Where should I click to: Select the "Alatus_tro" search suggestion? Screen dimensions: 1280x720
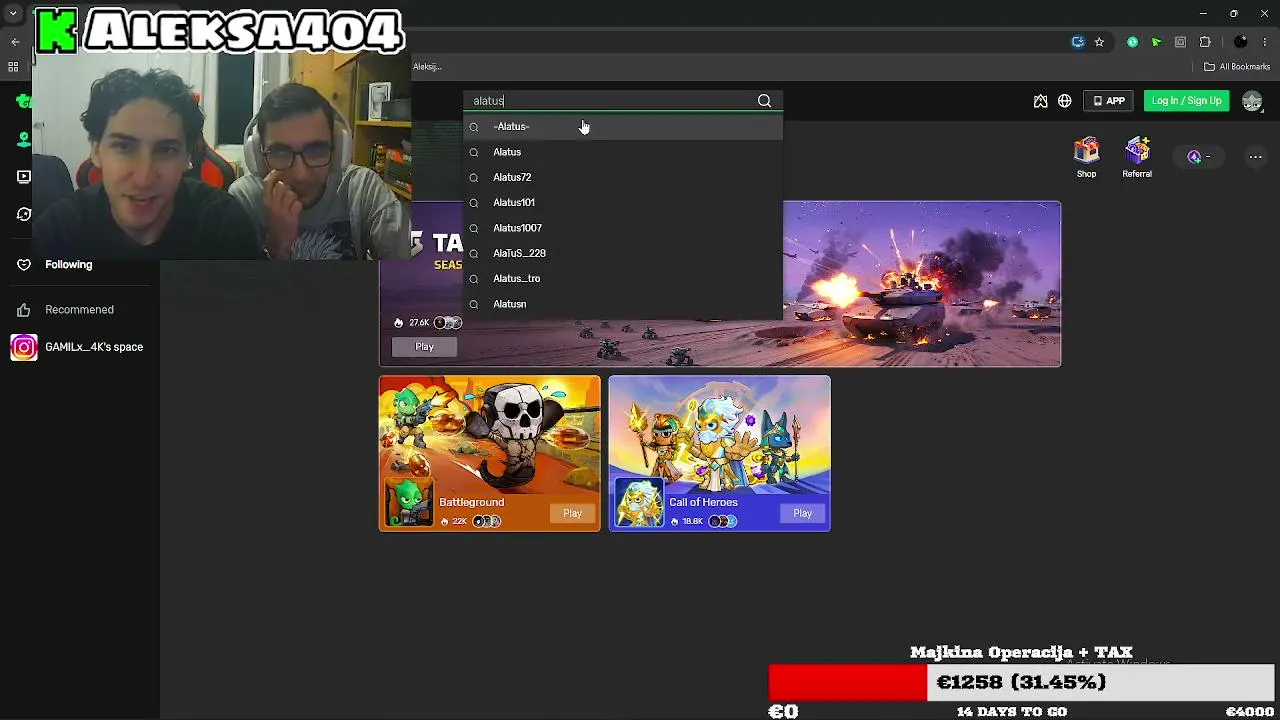click(x=623, y=279)
